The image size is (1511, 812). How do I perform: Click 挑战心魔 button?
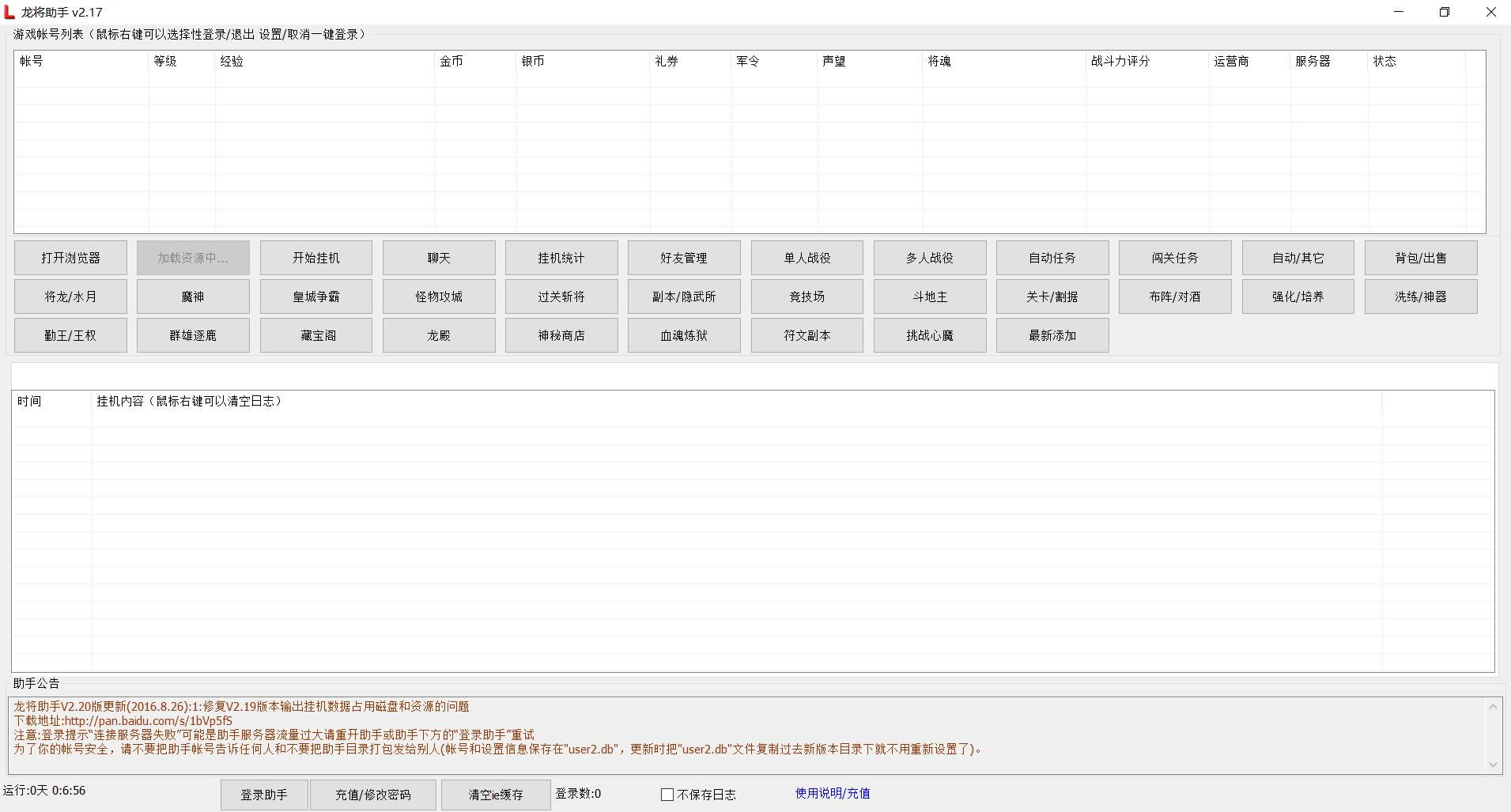tap(930, 335)
